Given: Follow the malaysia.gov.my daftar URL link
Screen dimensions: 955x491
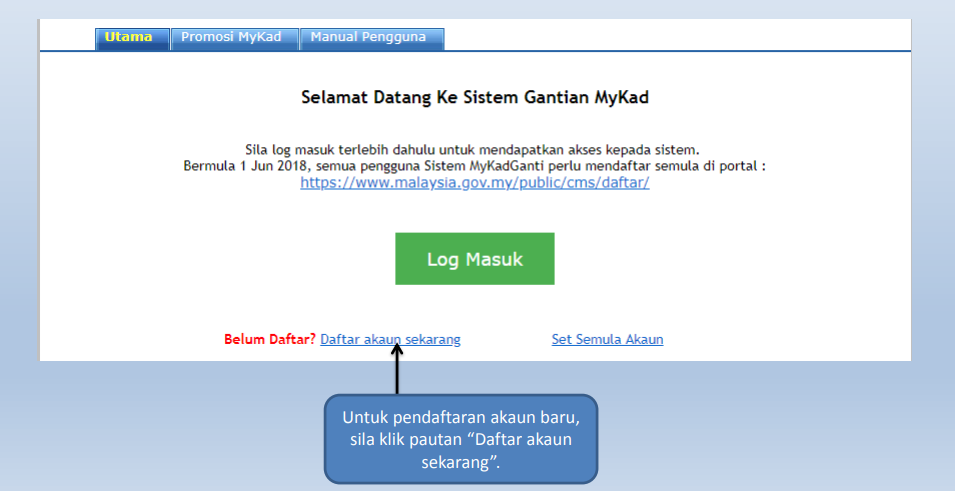Looking at the screenshot, I should click(475, 184).
